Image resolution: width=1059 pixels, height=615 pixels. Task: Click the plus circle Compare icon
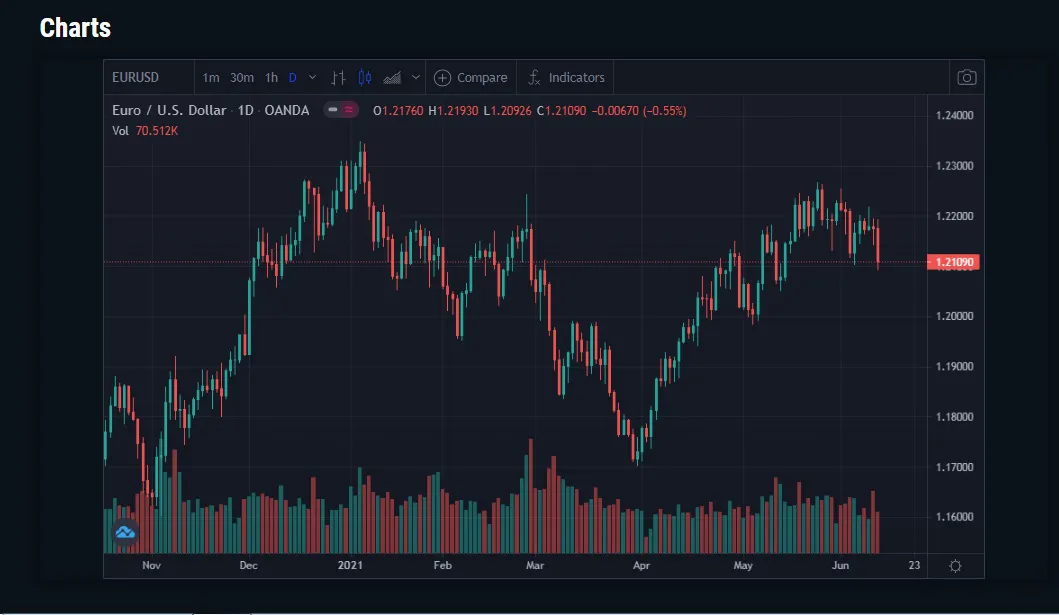442,78
